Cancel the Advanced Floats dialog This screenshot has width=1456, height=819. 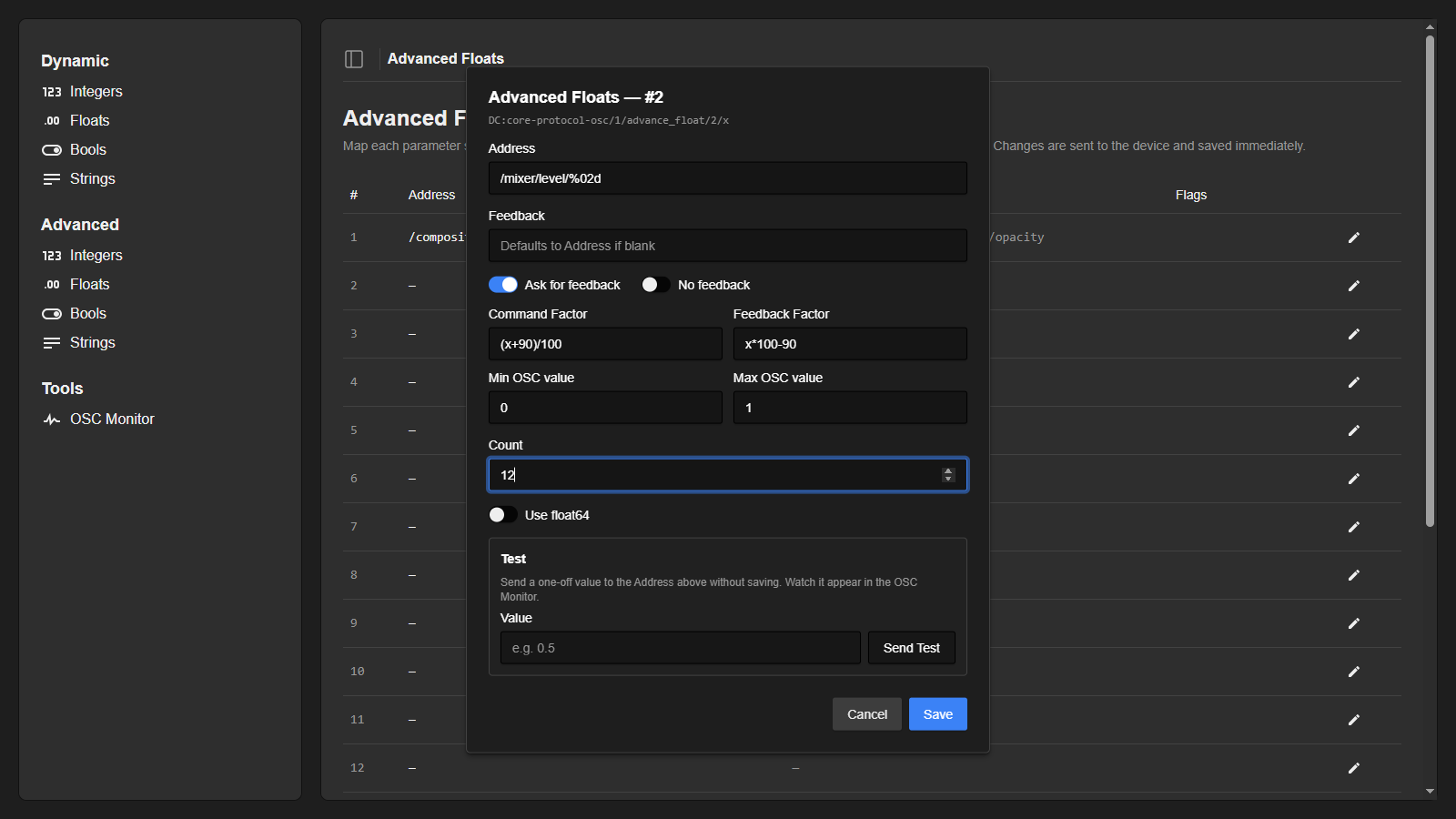[867, 714]
